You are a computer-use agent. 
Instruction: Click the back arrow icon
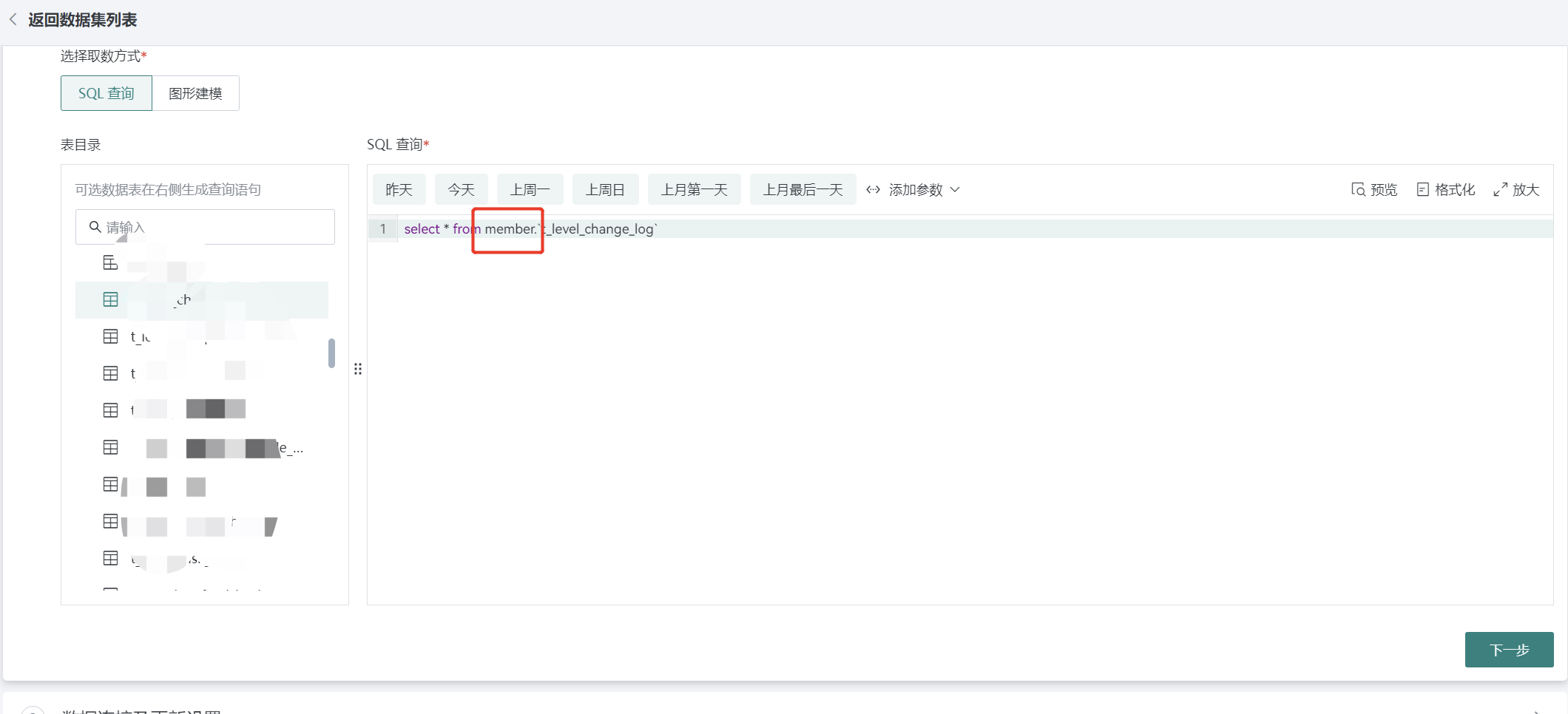tap(13, 20)
